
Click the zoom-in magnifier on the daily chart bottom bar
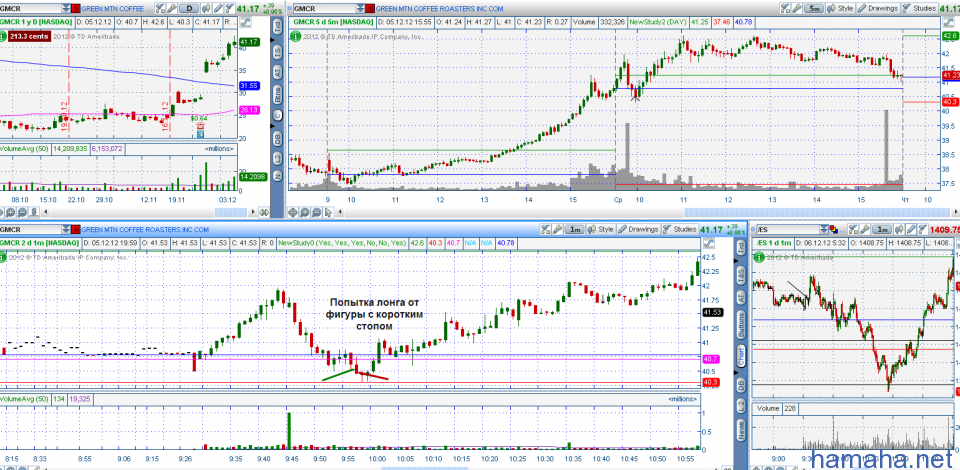click(x=10, y=212)
